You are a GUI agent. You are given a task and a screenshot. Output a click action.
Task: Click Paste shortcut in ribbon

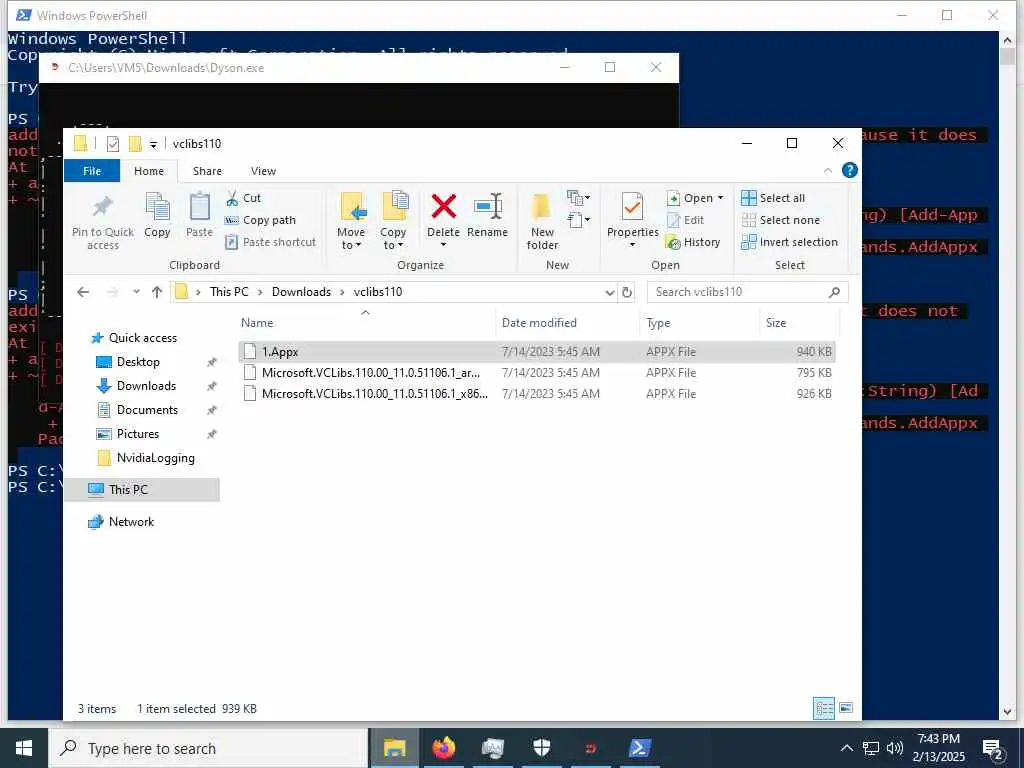coord(270,242)
